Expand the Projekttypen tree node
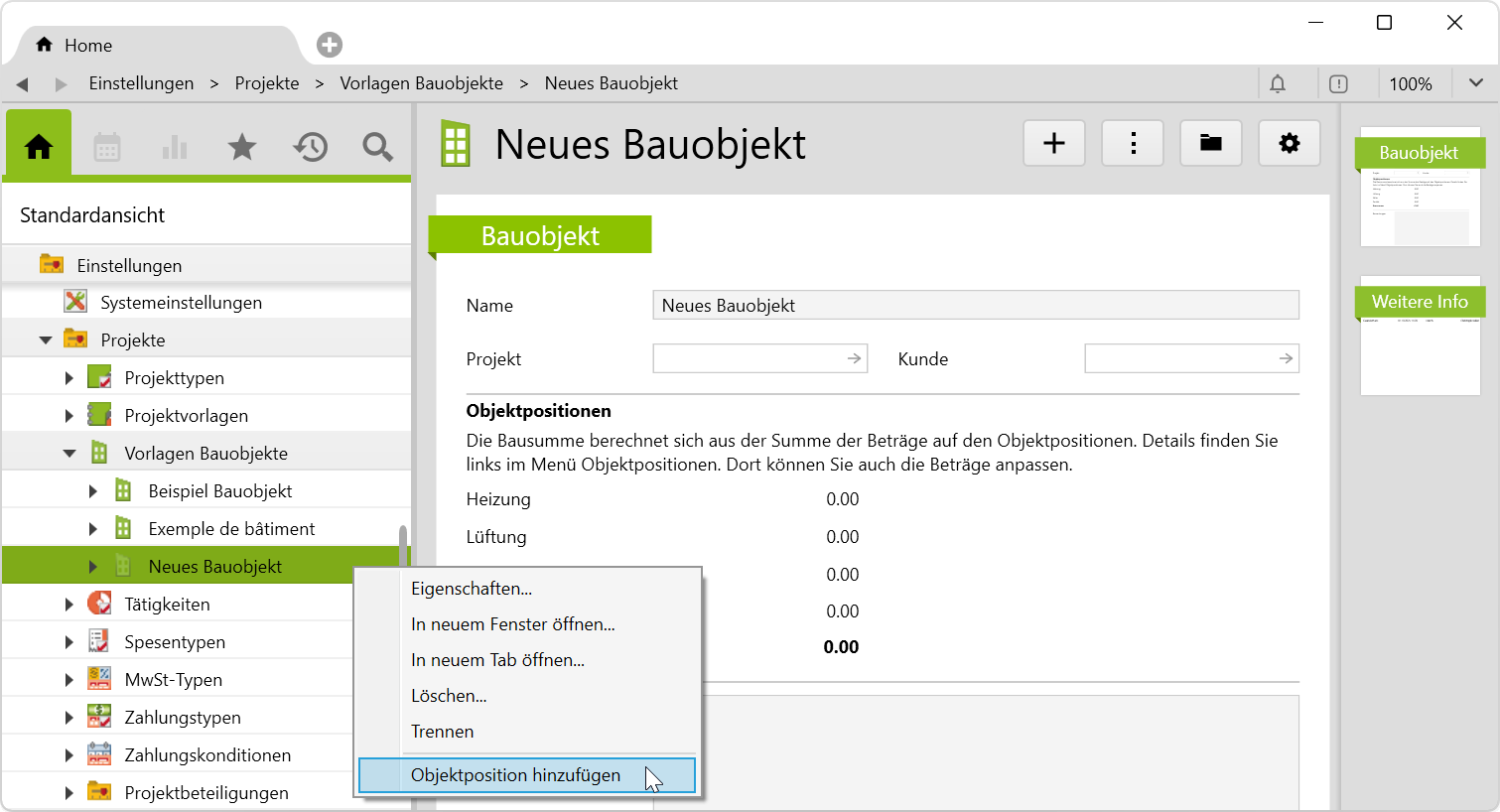Screen dimensions: 1500x812 pyautogui.click(x=69, y=378)
